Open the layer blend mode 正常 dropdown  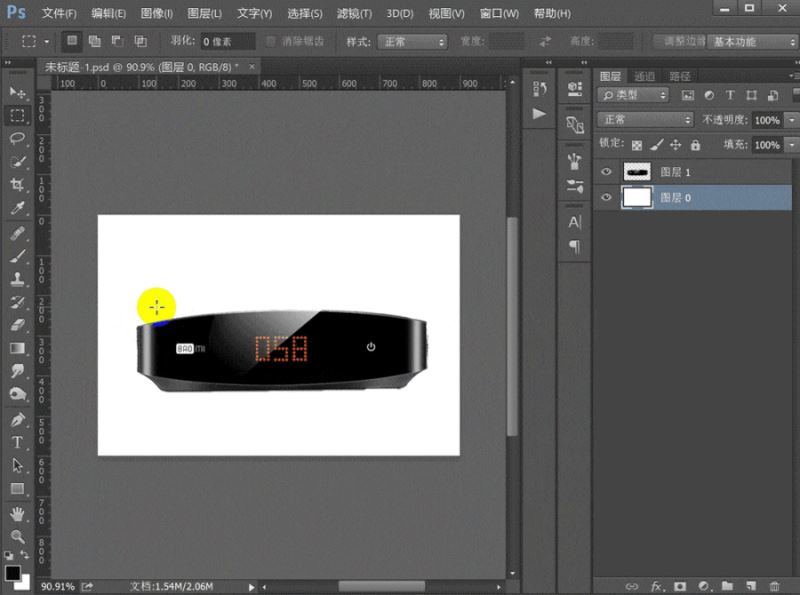tap(644, 119)
